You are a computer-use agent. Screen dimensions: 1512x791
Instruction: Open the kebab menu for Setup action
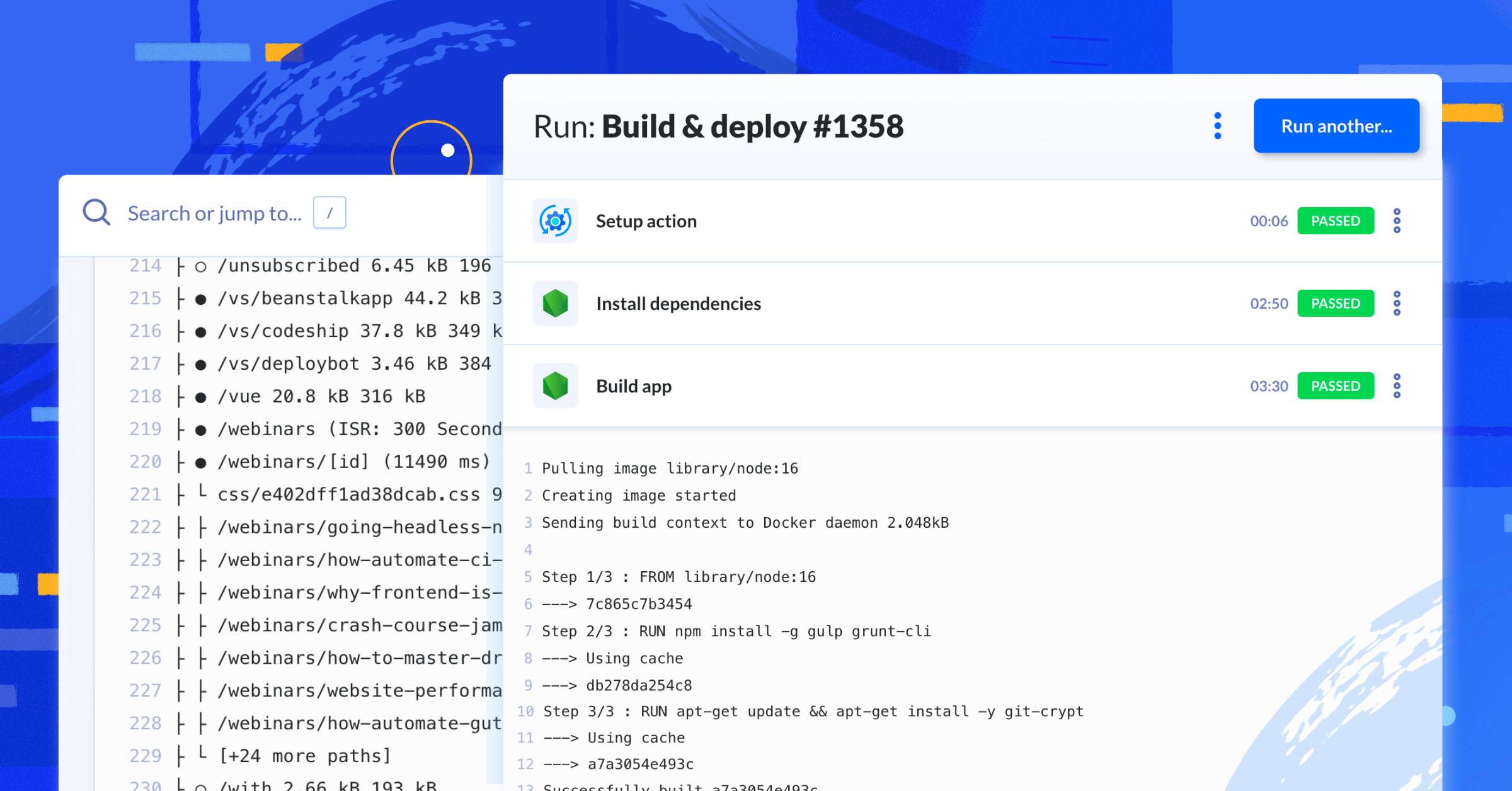[x=1397, y=221]
